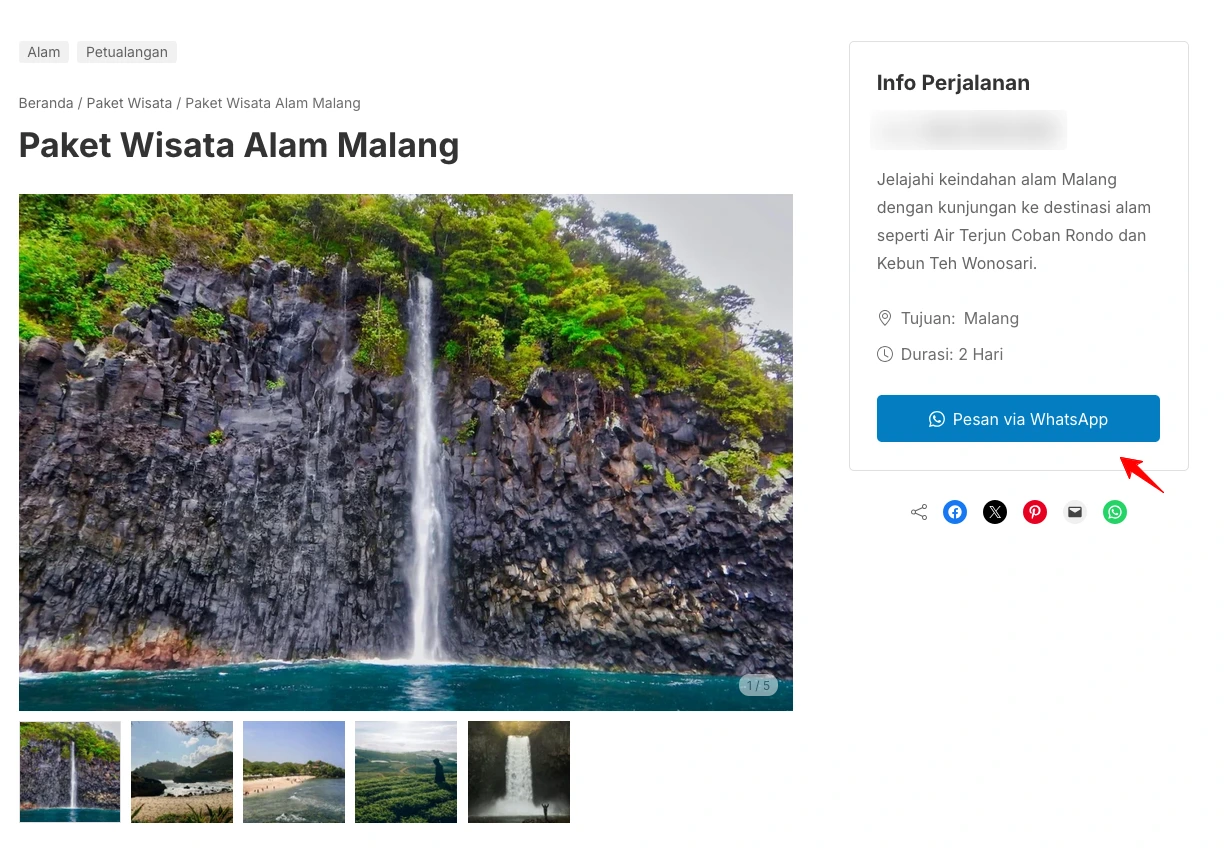Screen dimensions: 1228x853
Task: Click the location pin icon next to Tujuan
Action: [885, 318]
